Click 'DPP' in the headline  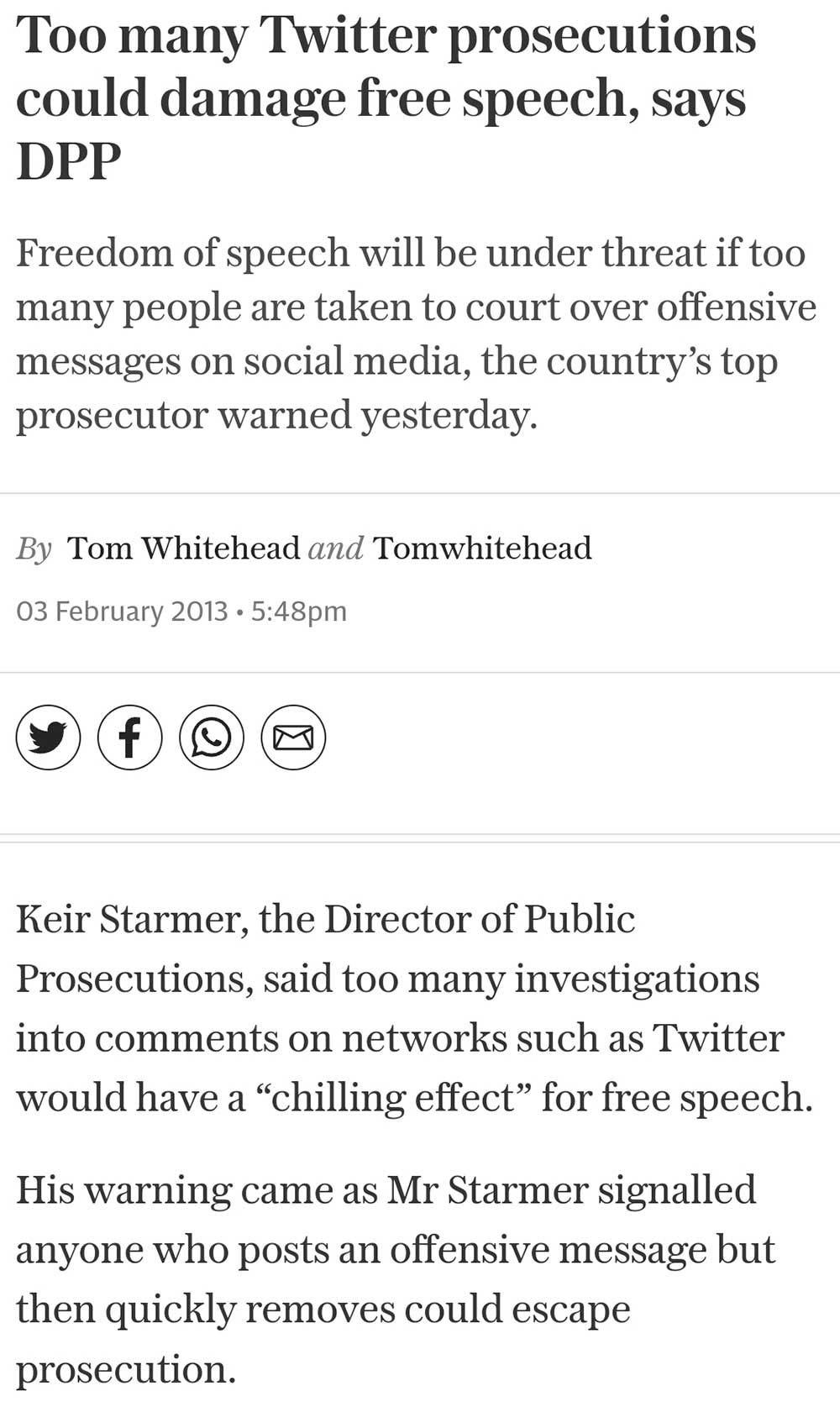pyautogui.click(x=69, y=161)
